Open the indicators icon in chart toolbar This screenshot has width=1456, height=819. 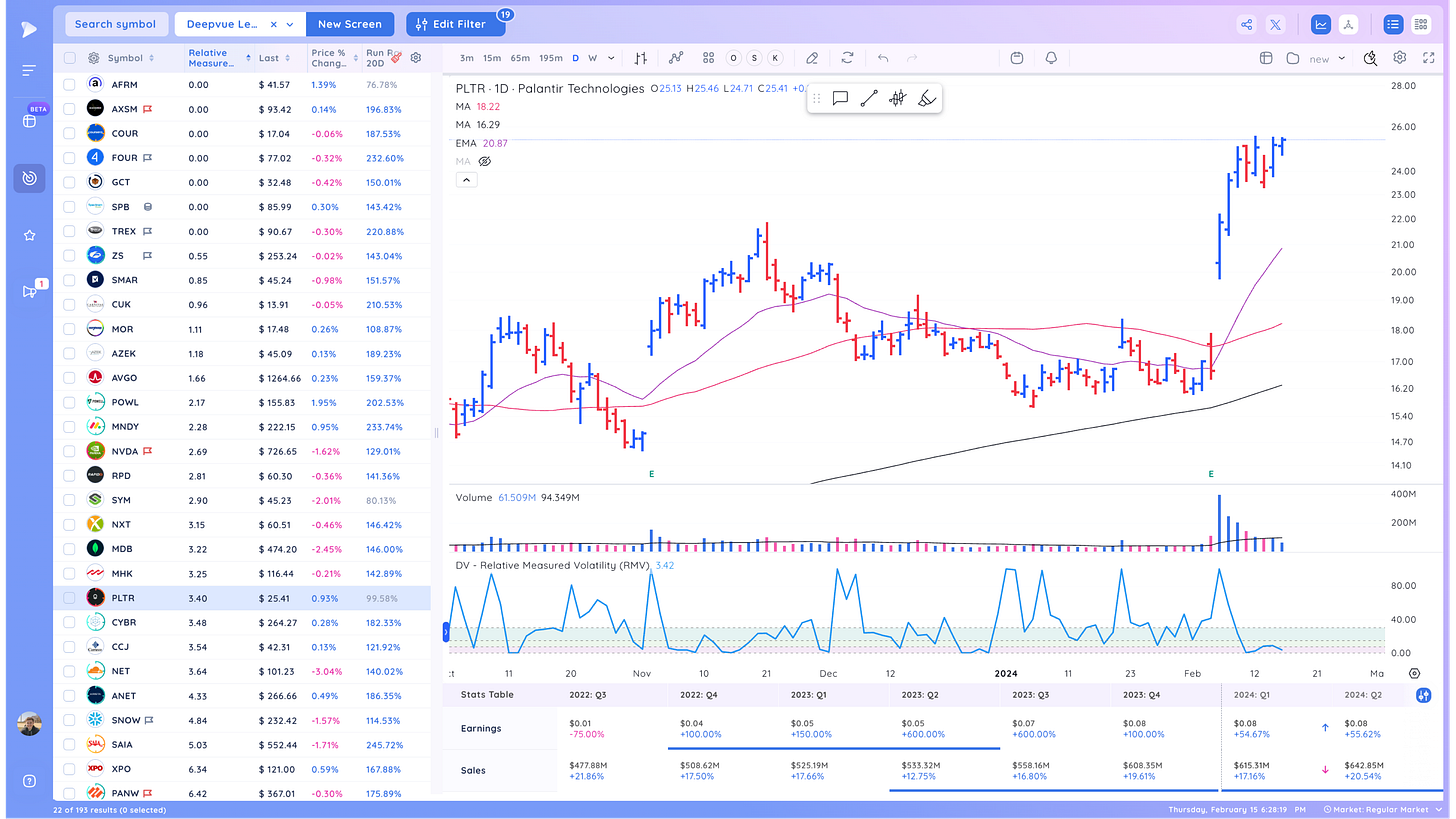pyautogui.click(x=677, y=58)
